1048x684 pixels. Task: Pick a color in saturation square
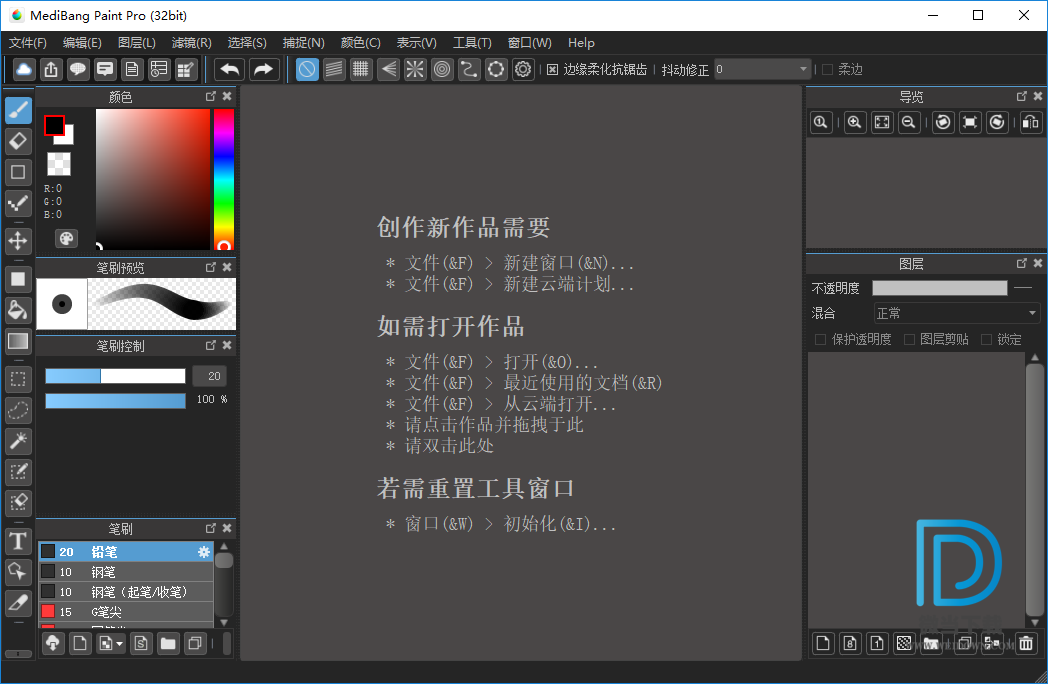[x=153, y=179]
